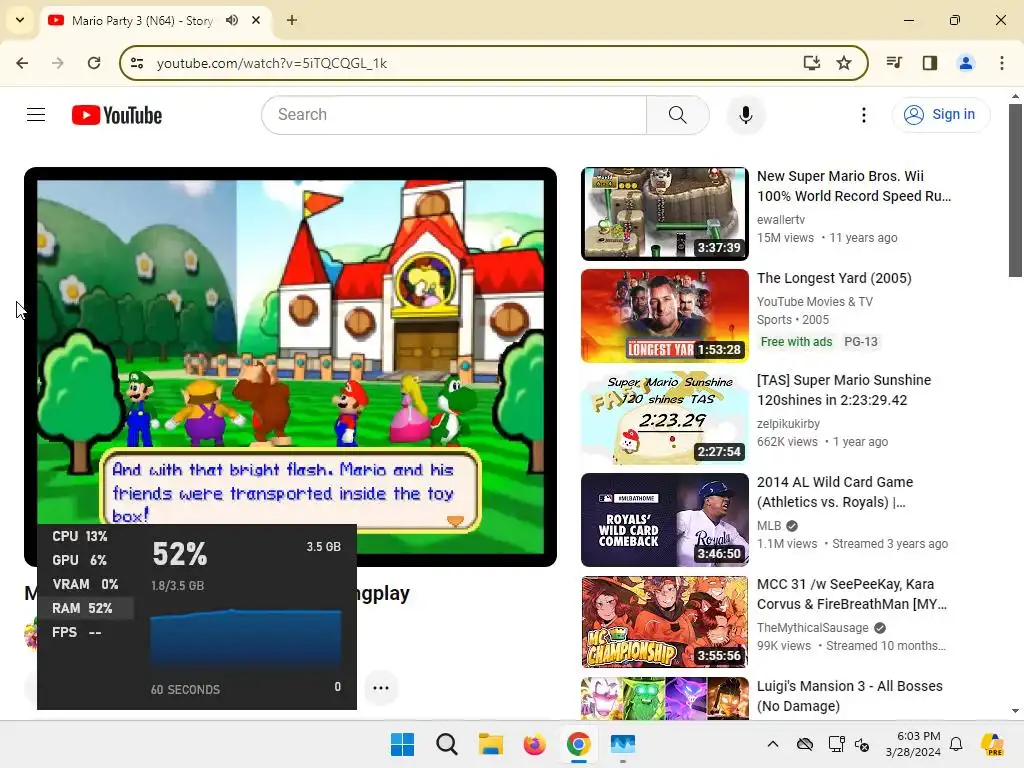Image resolution: width=1024 pixels, height=768 pixels.
Task: Click the address bar URL
Action: coord(272,63)
